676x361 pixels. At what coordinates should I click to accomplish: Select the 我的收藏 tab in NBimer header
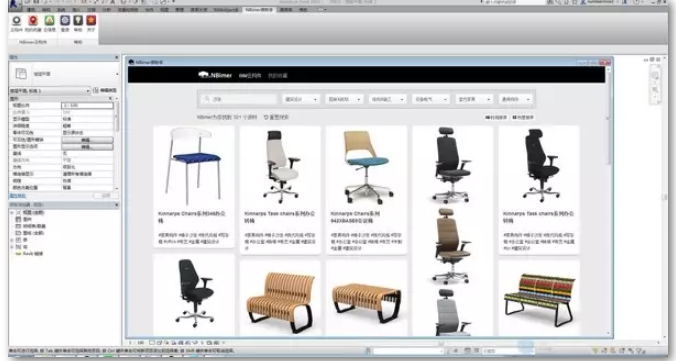coord(278,75)
